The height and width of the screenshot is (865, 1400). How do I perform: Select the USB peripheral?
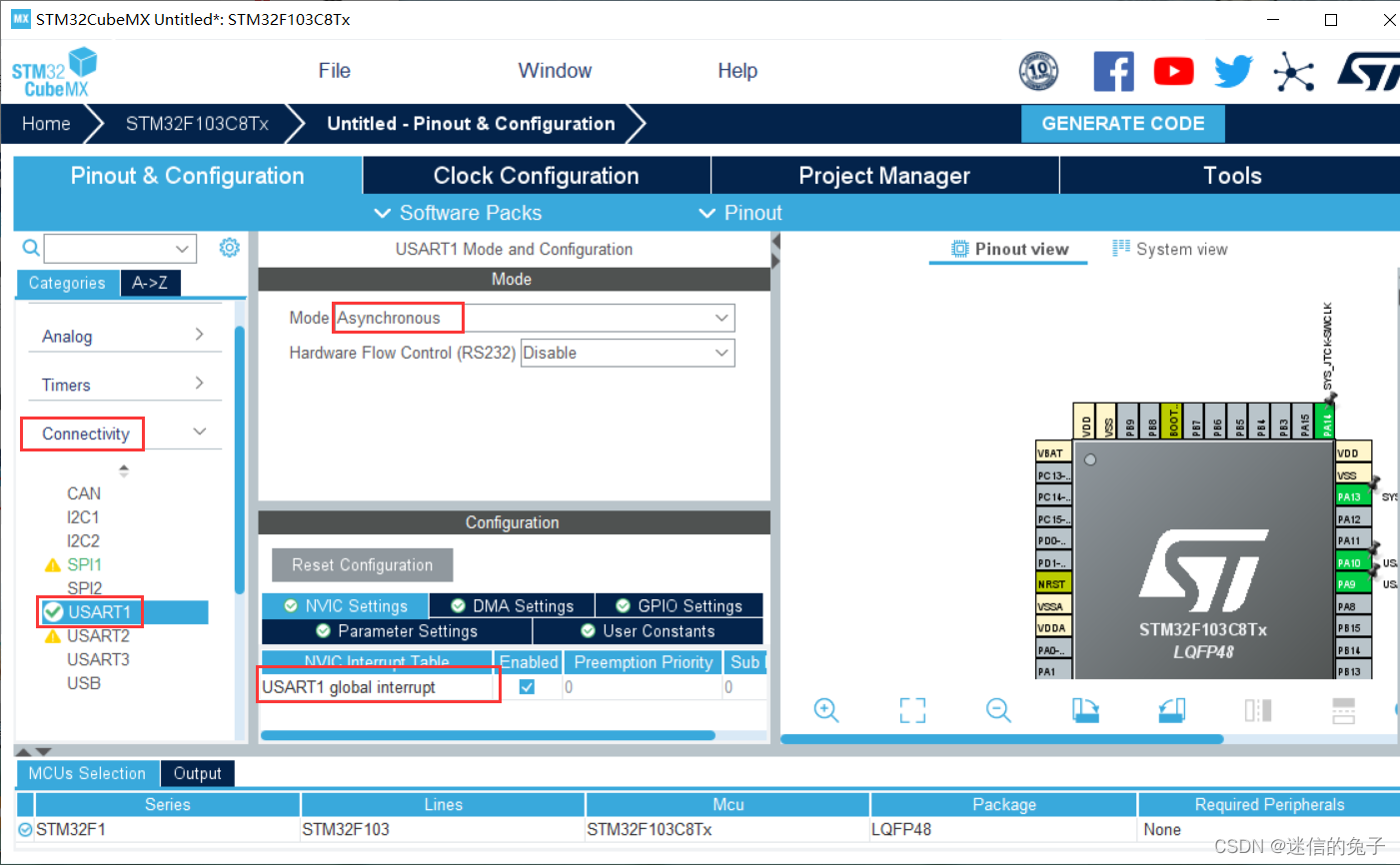(x=84, y=683)
